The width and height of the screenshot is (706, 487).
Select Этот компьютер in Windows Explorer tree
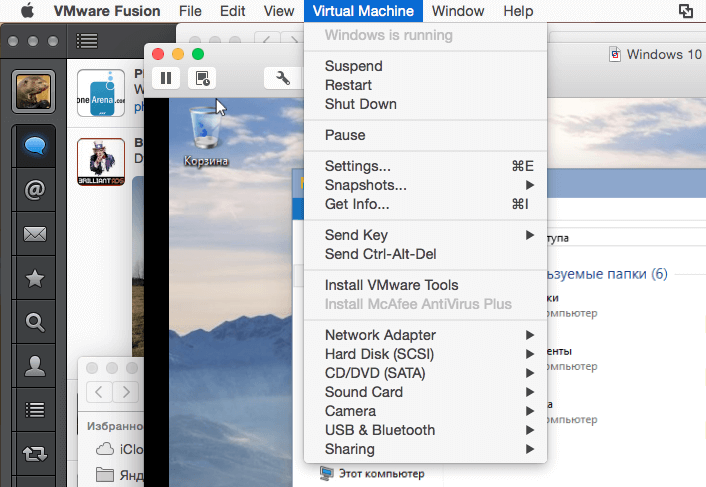coord(372,473)
